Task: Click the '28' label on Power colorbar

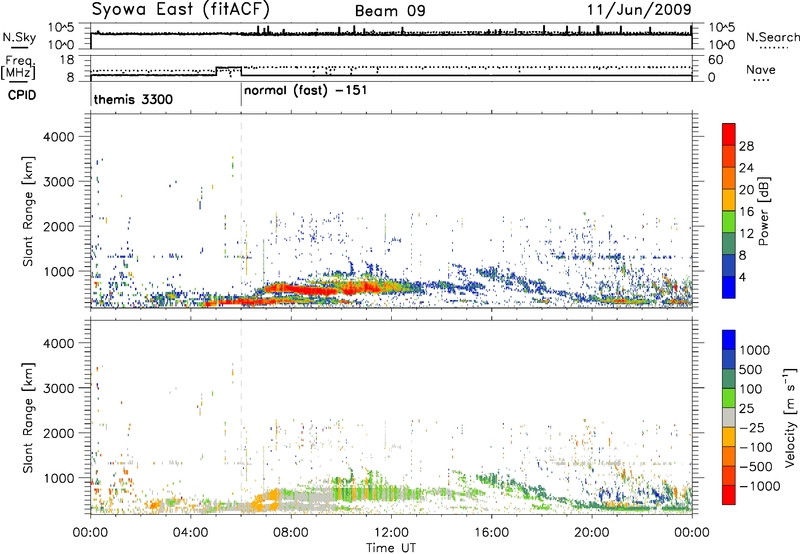Action: pyautogui.click(x=746, y=146)
